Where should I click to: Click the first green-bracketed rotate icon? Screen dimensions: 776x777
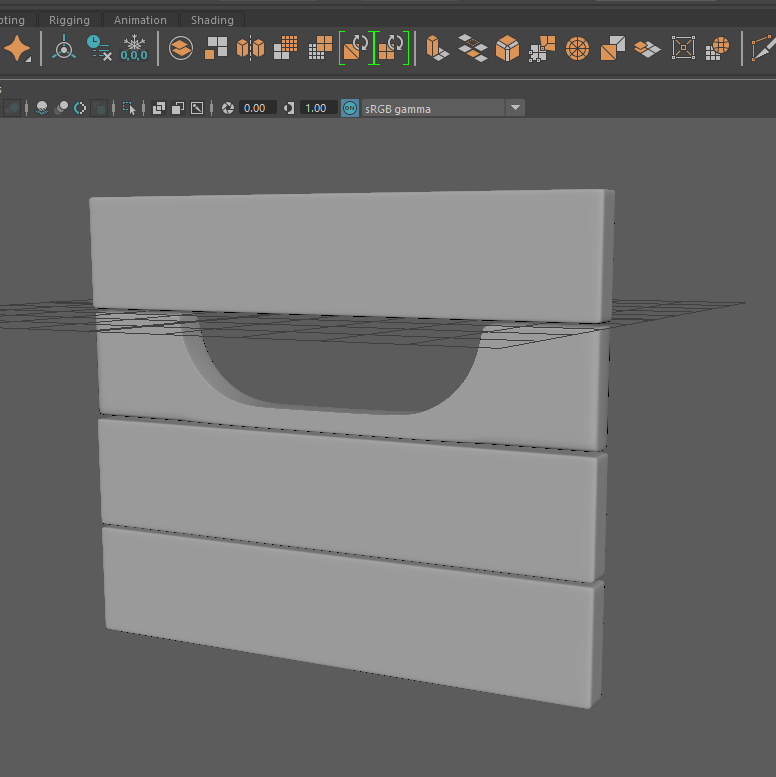pyautogui.click(x=356, y=48)
